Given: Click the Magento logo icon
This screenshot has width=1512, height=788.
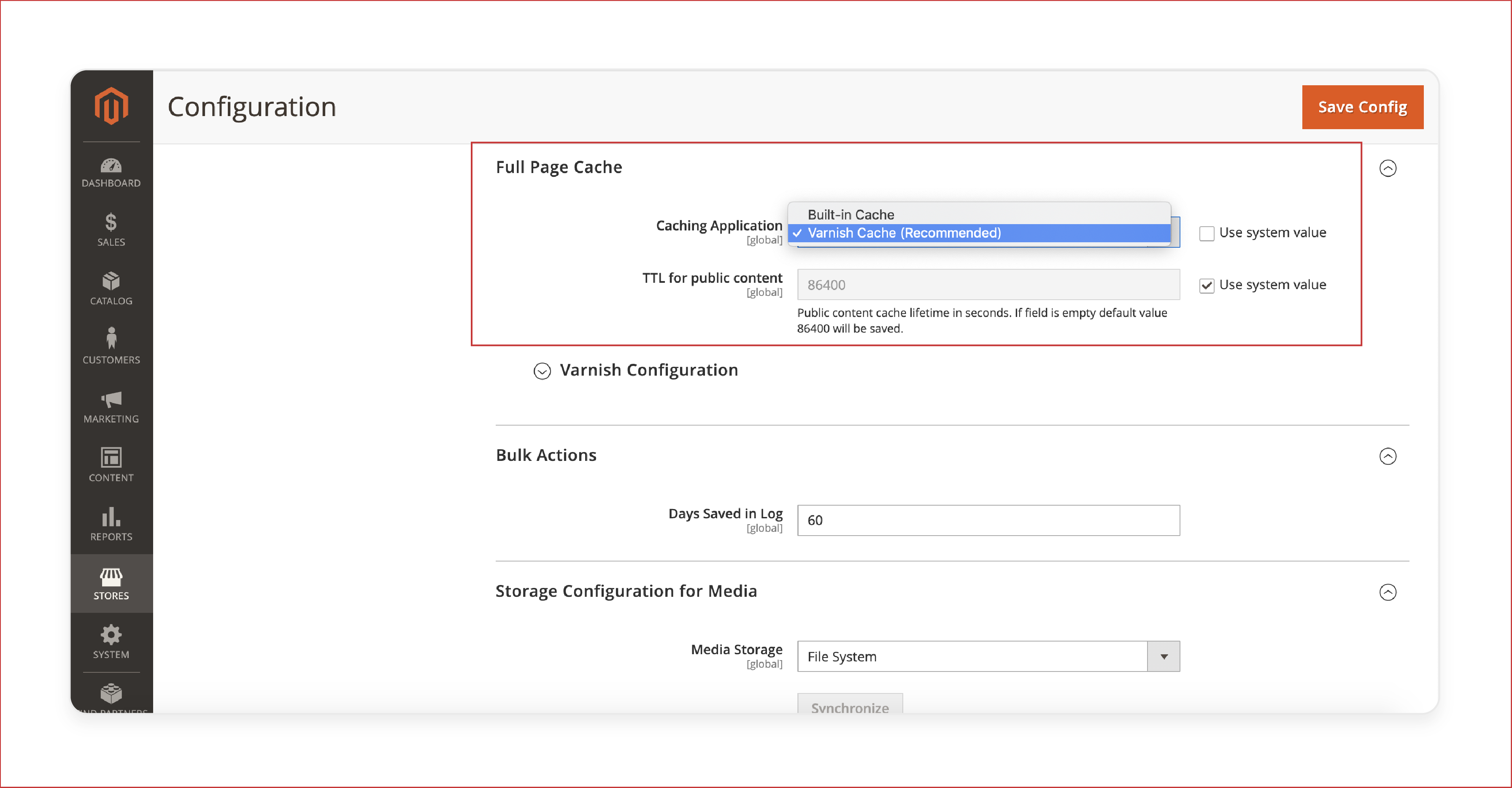Looking at the screenshot, I should [111, 106].
